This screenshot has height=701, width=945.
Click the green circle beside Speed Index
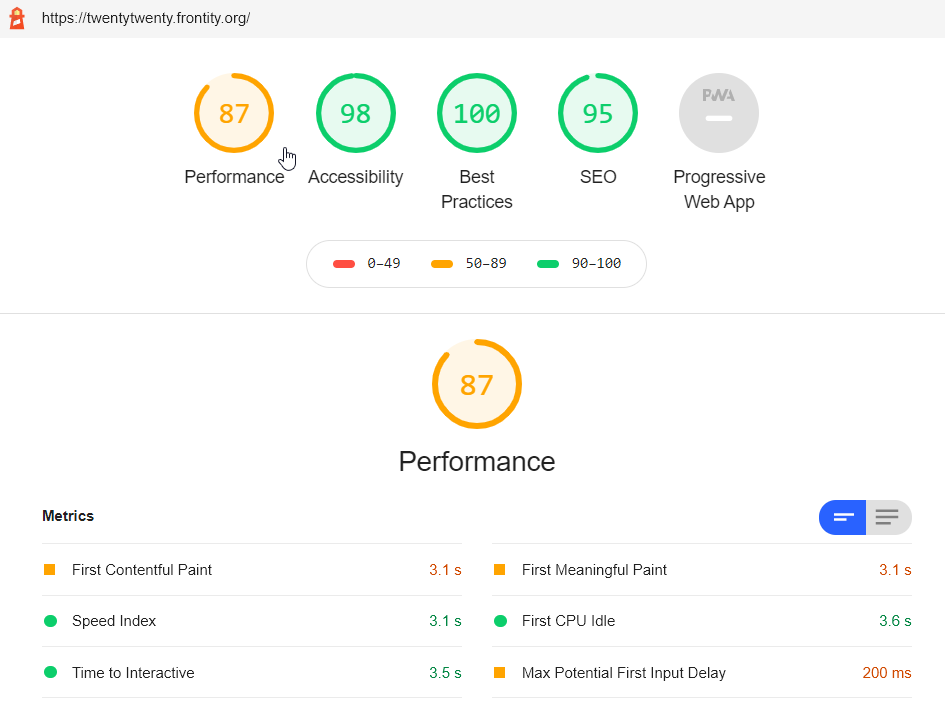[x=50, y=621]
